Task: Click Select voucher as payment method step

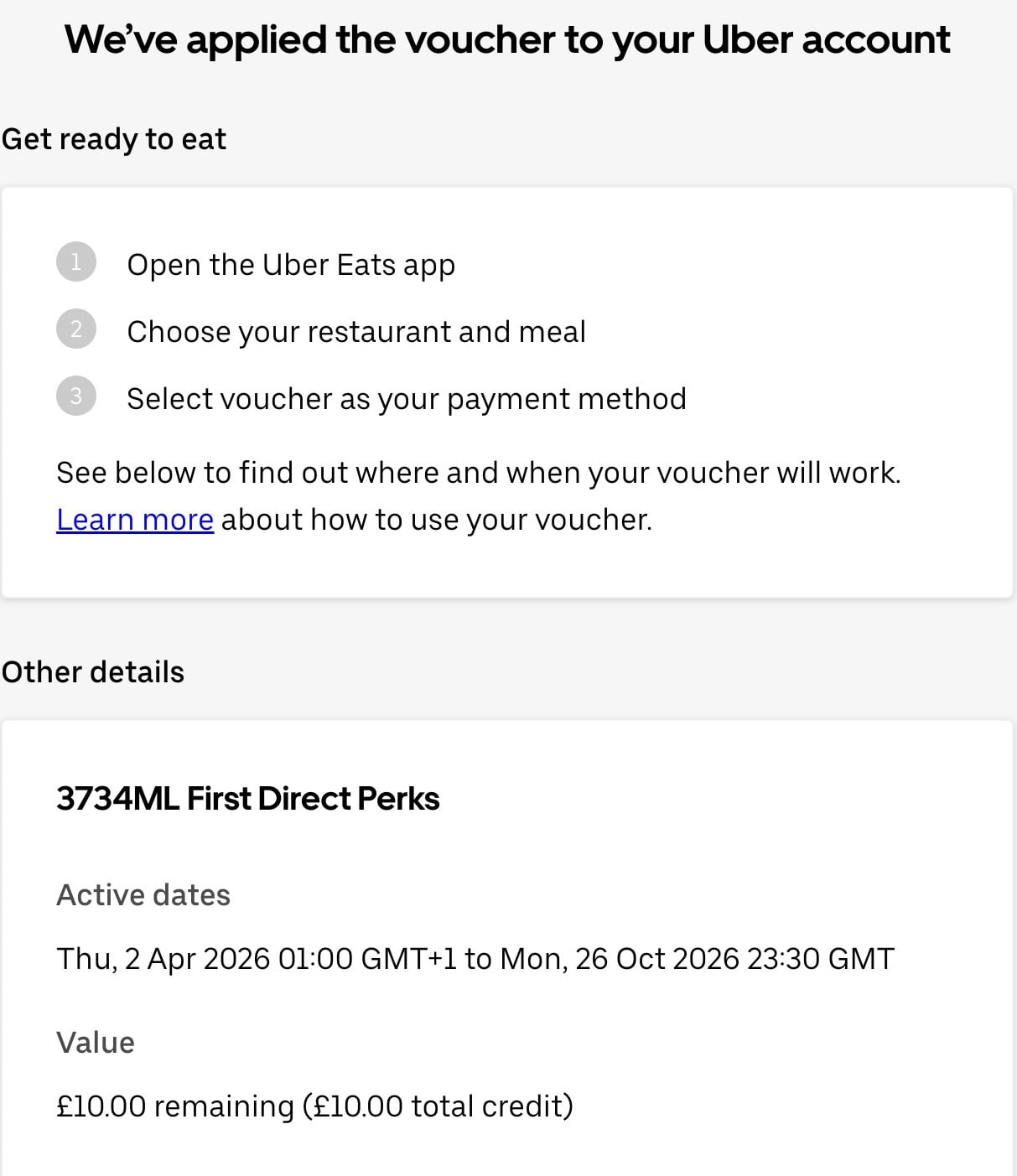Action: coord(407,399)
